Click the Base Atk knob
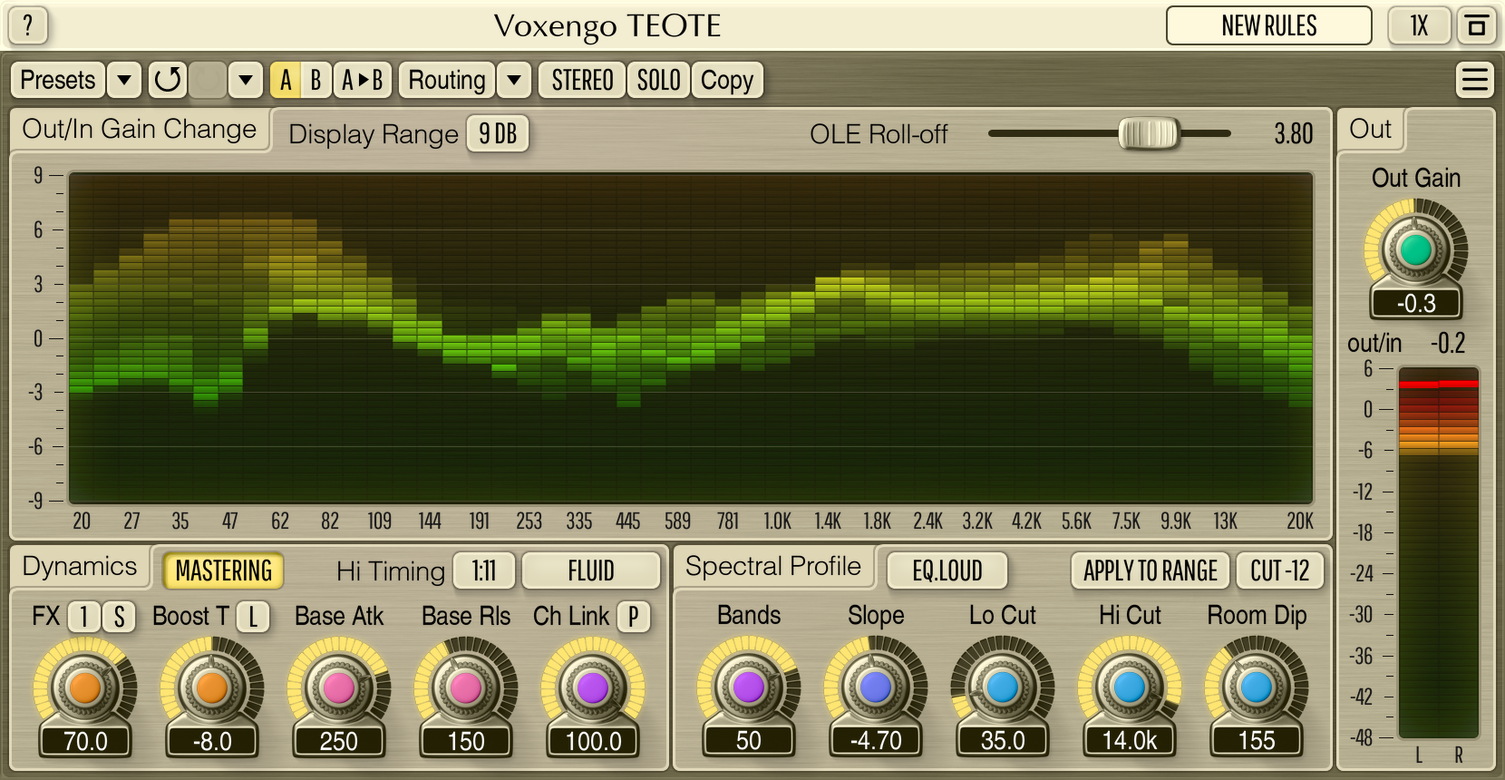The image size is (1505, 780). 339,688
